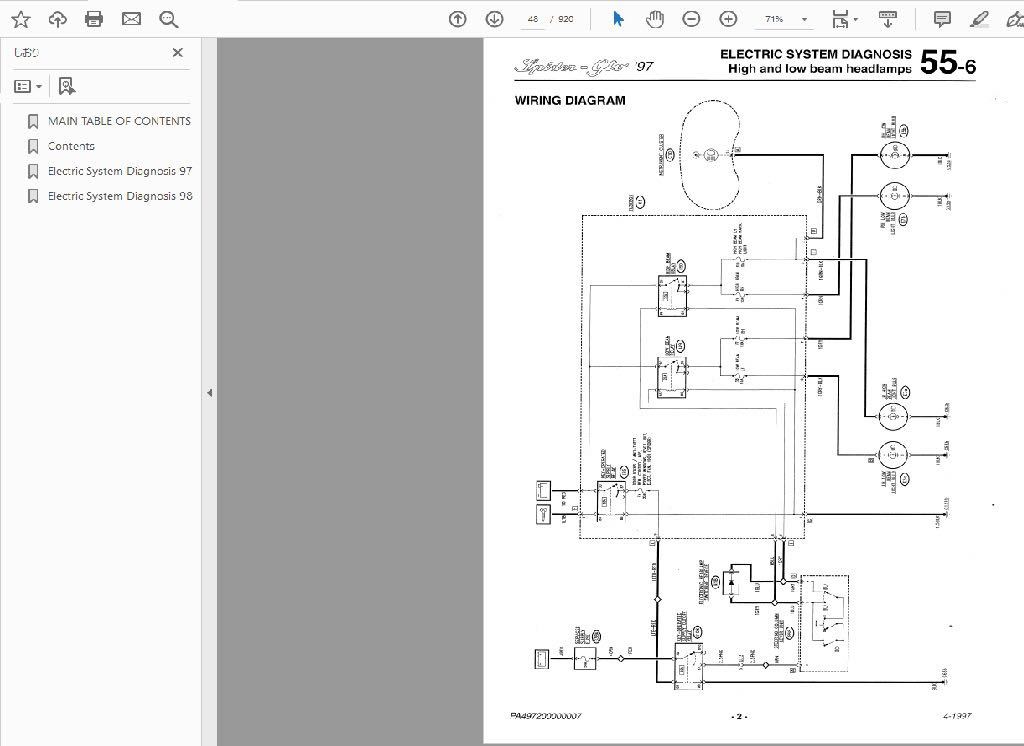
Task: Click the 55-6 section number
Action: (x=948, y=63)
